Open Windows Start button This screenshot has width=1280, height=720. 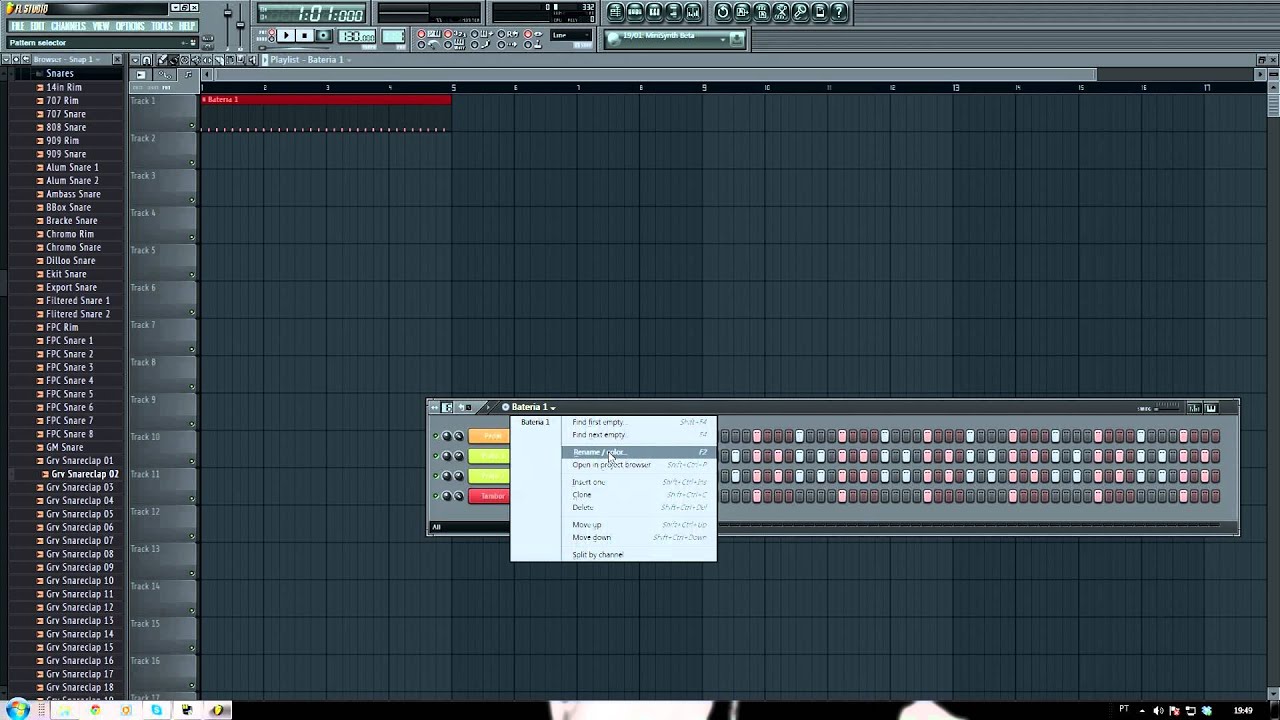click(x=17, y=710)
